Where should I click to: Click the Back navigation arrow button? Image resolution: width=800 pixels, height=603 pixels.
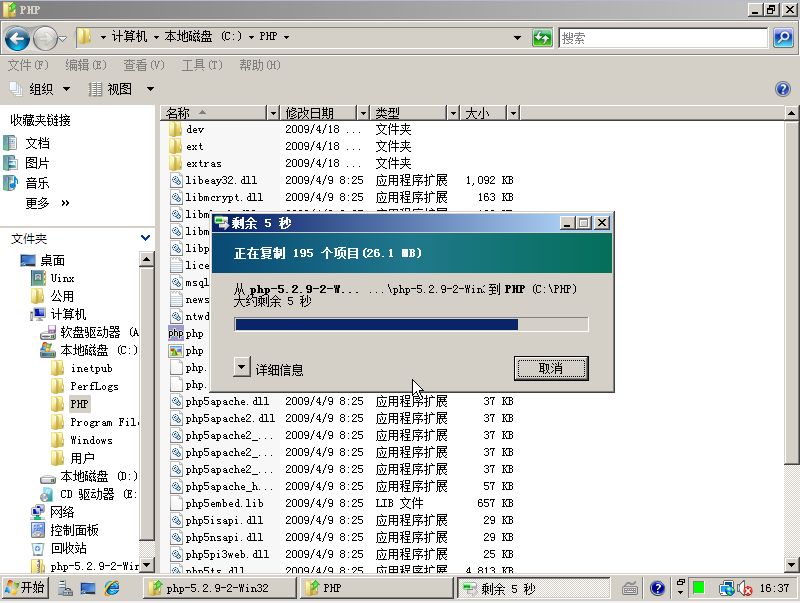17,38
